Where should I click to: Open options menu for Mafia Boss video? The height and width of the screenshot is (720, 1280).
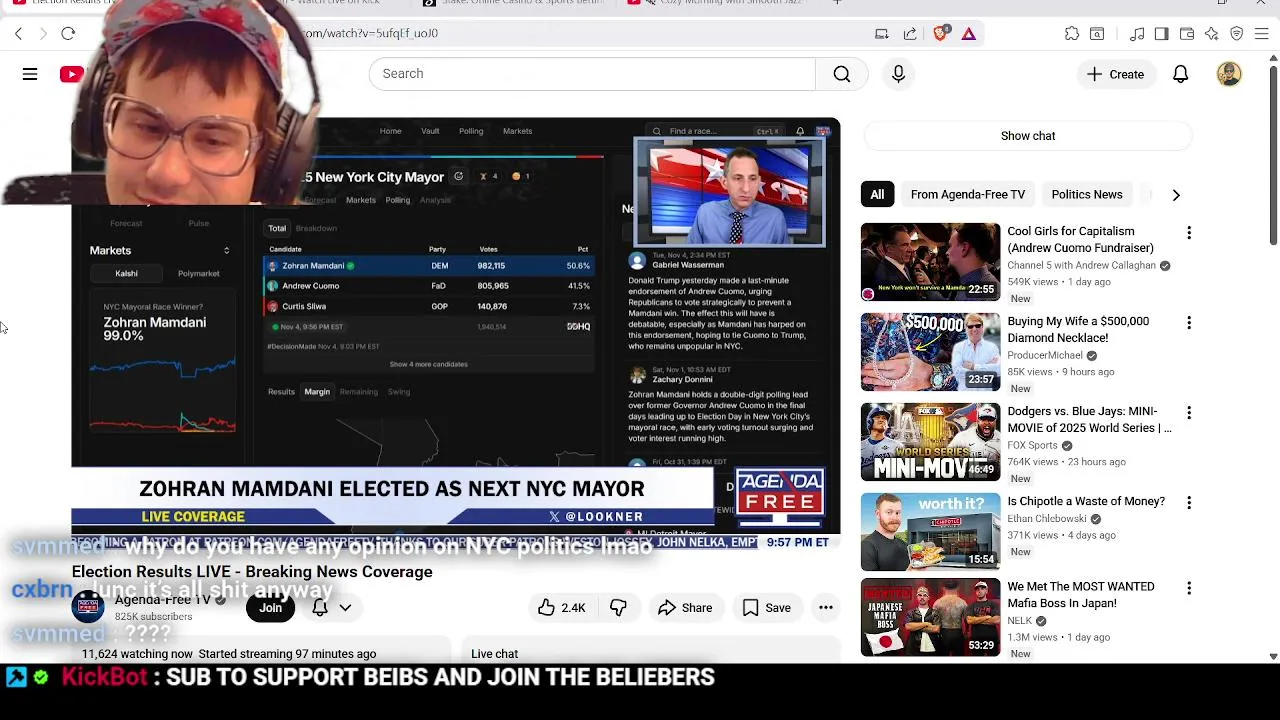coord(1189,588)
